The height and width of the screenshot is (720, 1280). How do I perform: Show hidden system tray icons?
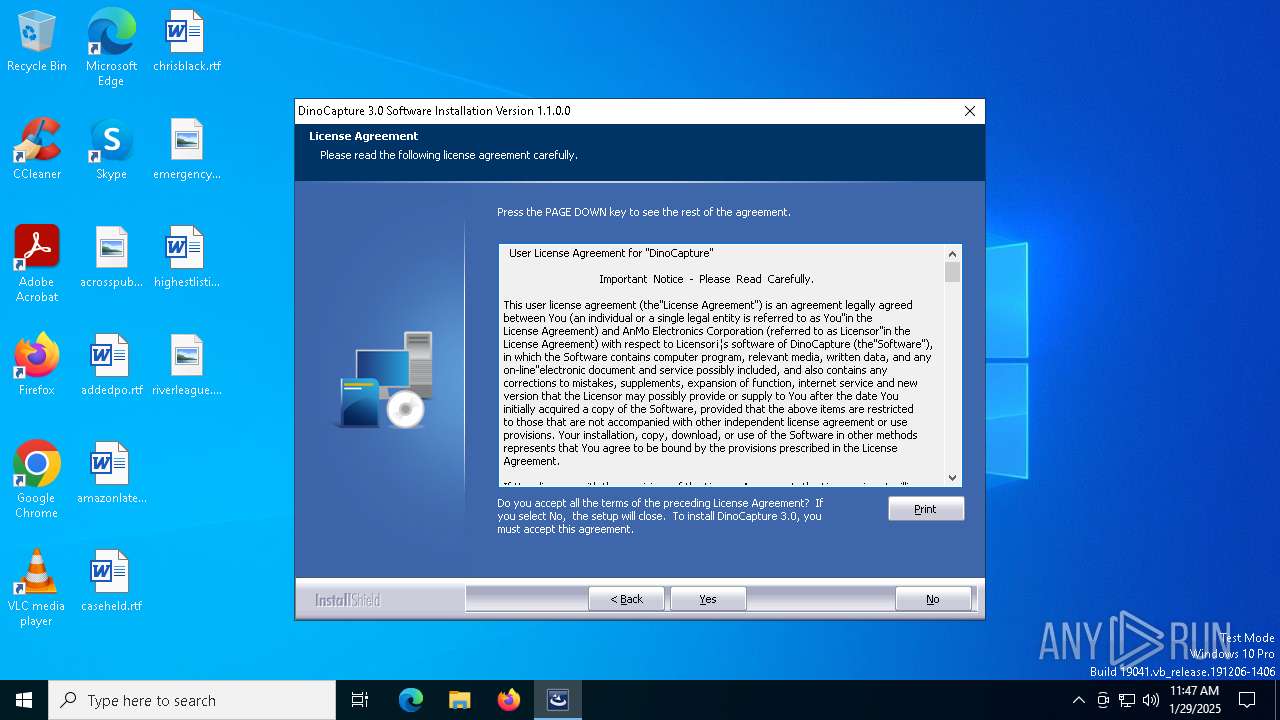click(x=1078, y=700)
